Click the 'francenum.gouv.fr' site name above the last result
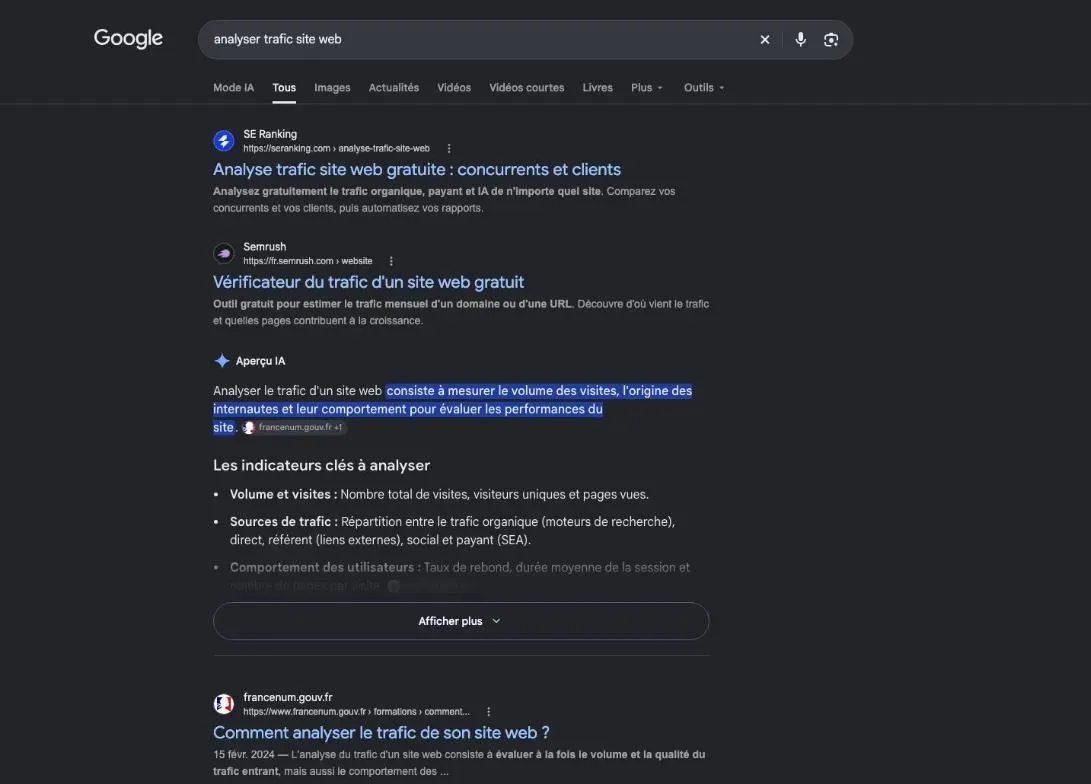1091x784 pixels. point(287,697)
